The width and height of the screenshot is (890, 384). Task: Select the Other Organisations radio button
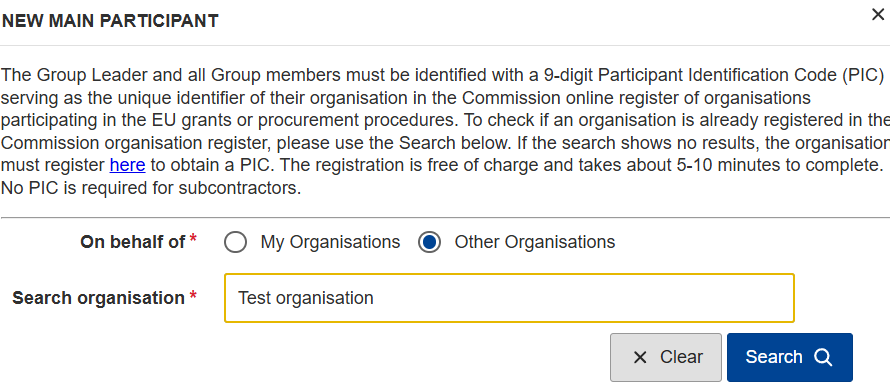(429, 243)
